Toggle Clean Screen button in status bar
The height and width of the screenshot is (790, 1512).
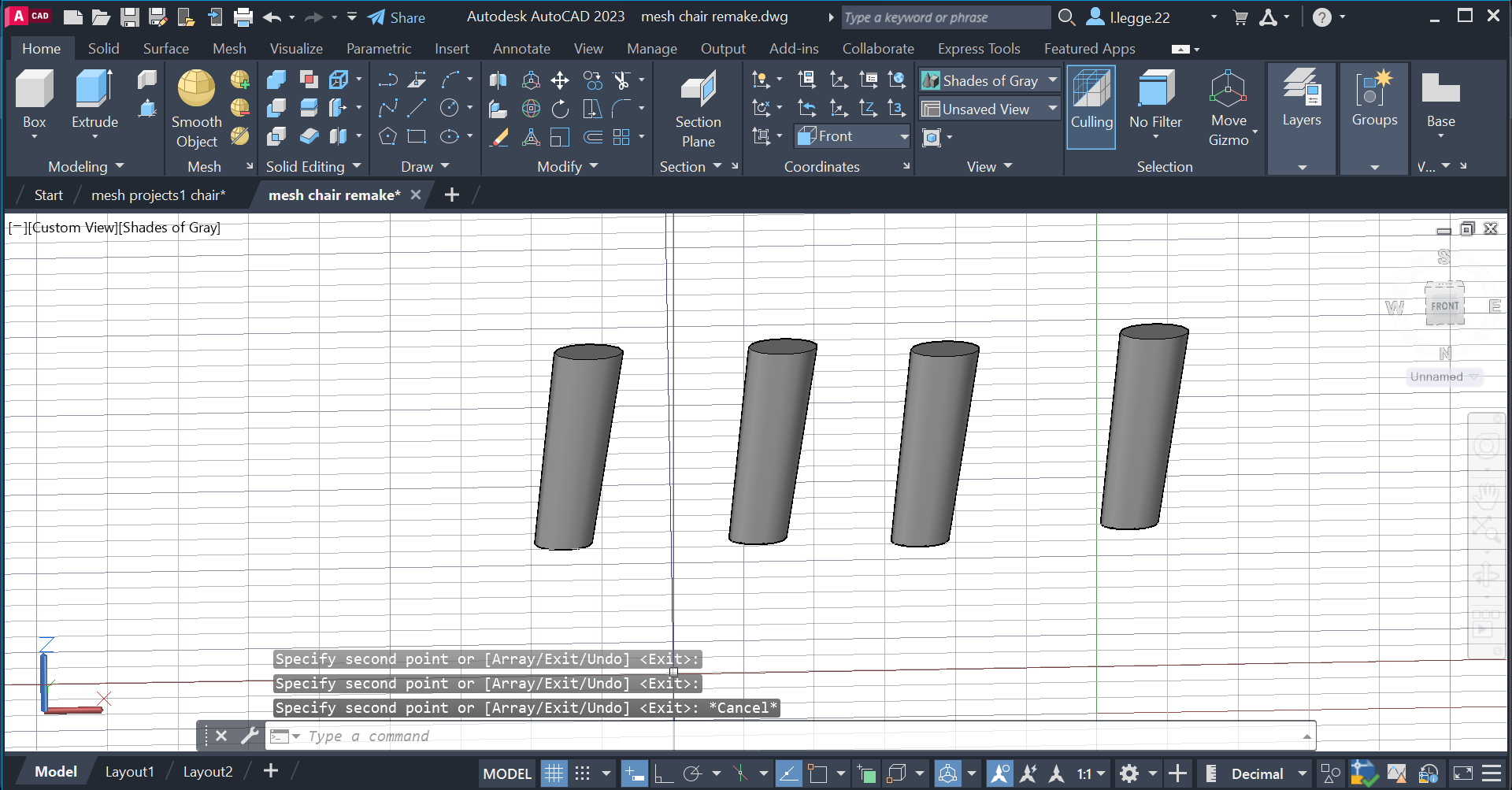tap(1462, 773)
